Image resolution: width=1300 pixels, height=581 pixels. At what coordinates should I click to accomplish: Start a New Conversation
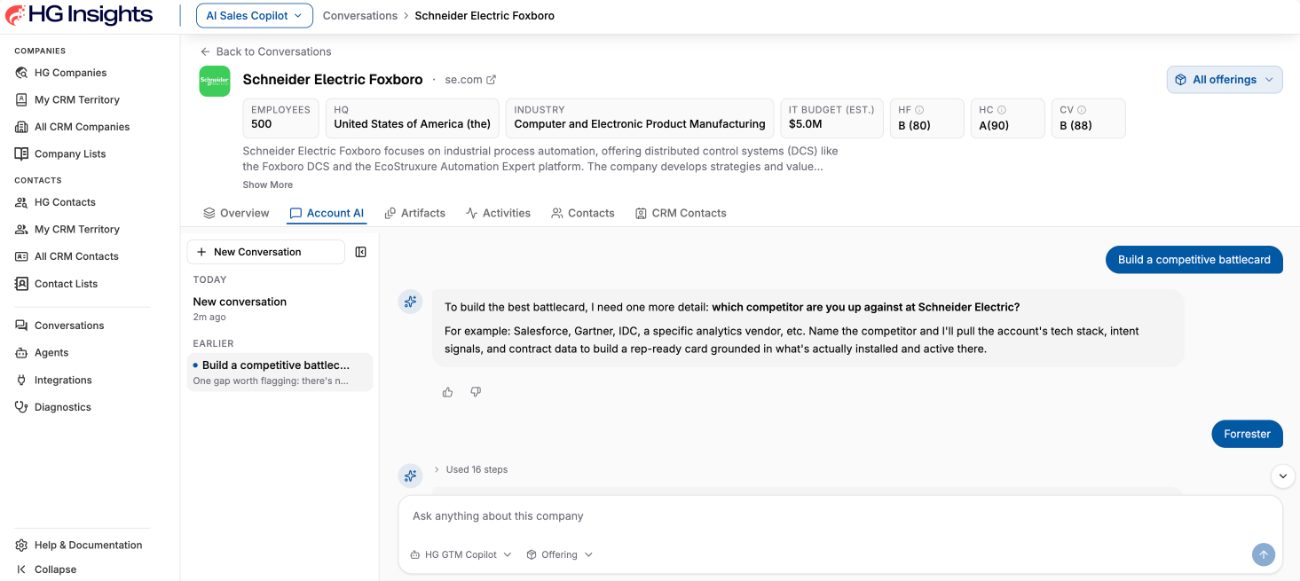(x=266, y=252)
